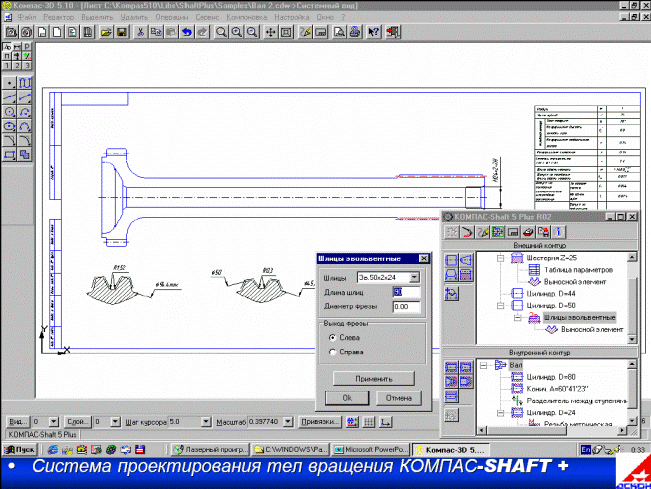Add outer cone step in Shaft panel
This screenshot has height=489, width=651.
coord(466,260)
